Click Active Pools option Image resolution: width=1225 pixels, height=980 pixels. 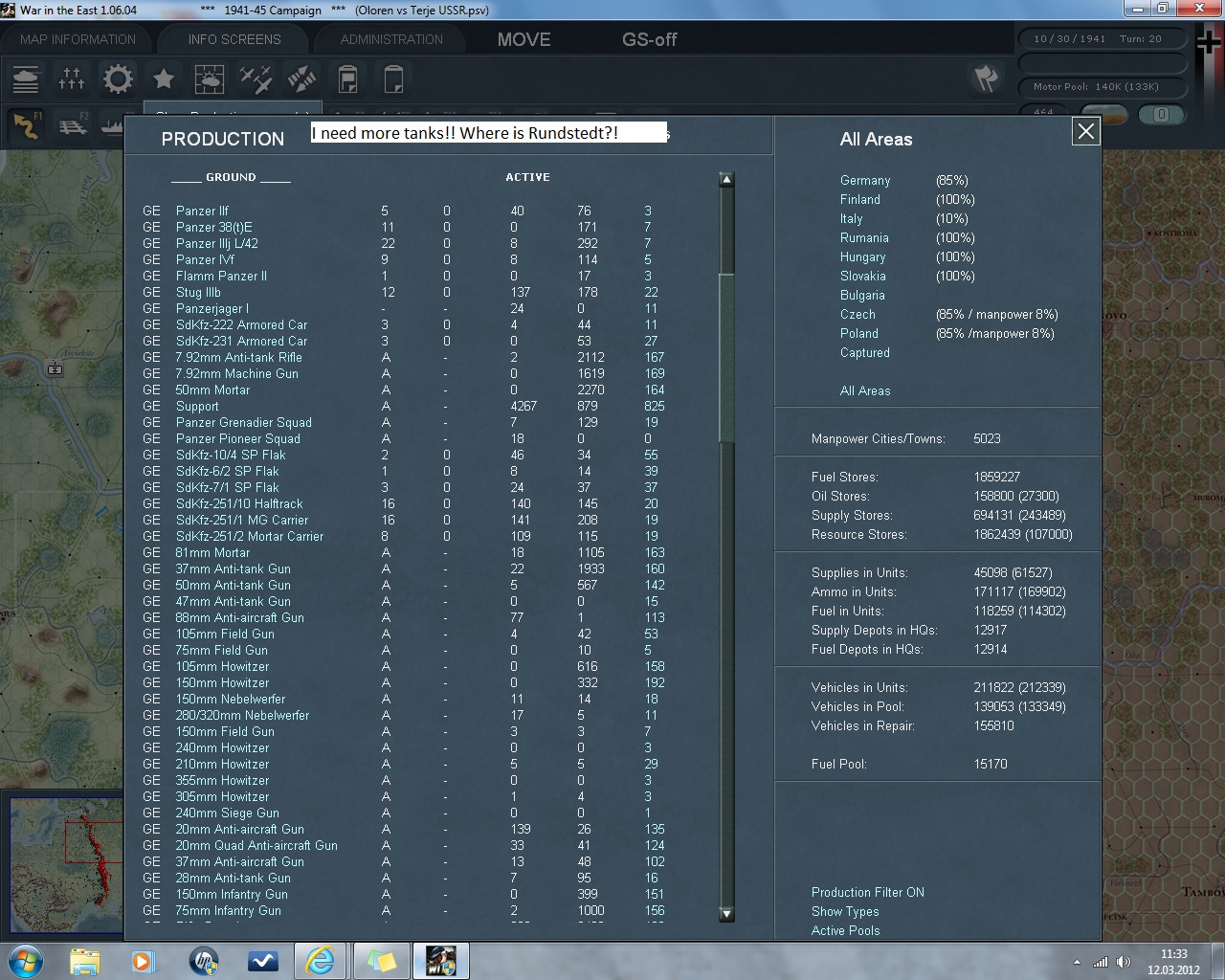pos(846,930)
